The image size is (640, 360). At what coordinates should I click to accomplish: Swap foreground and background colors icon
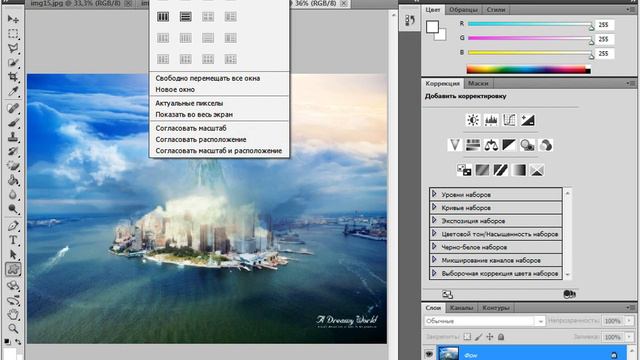tap(18, 341)
